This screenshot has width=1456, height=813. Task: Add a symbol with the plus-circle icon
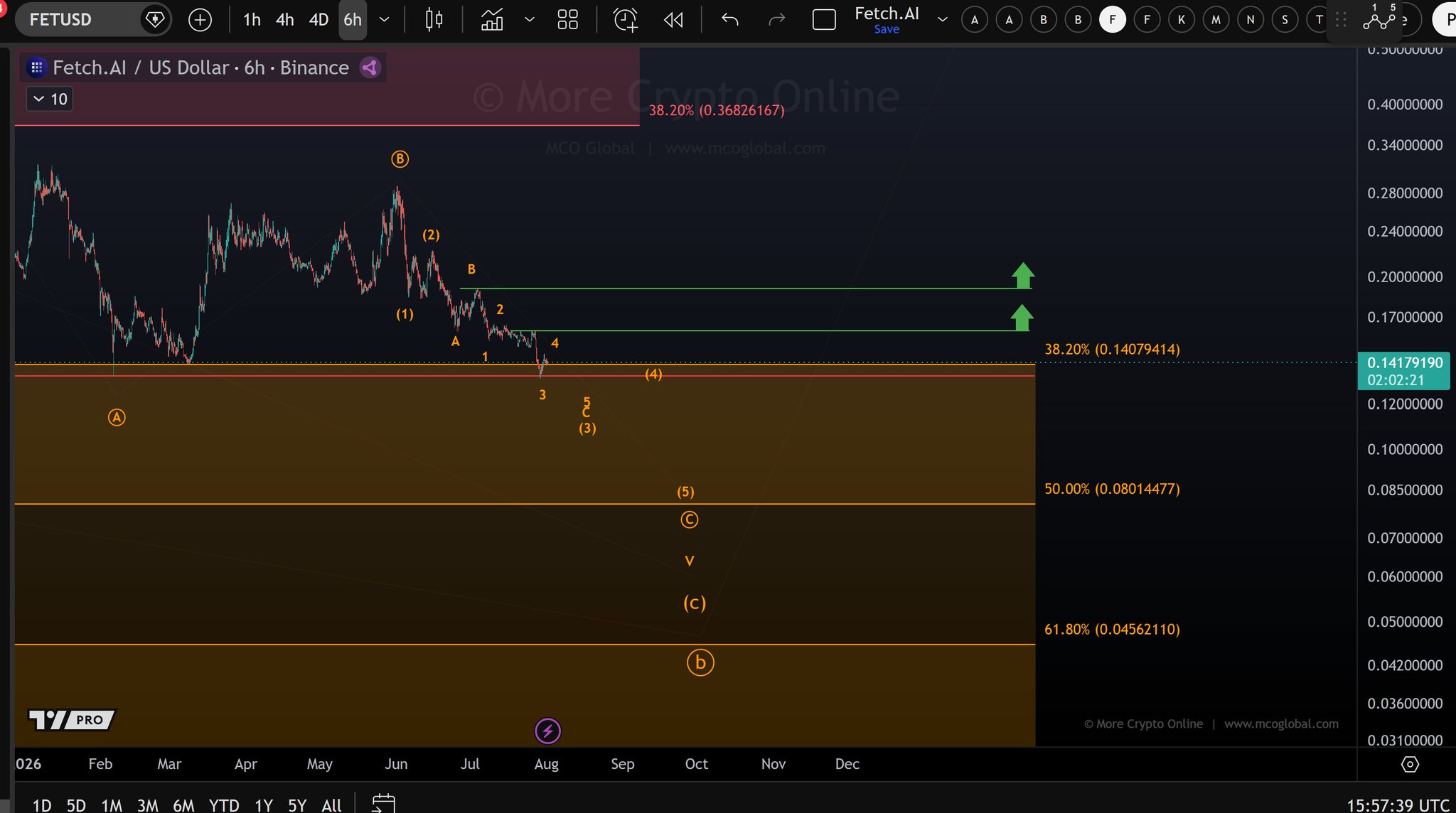(200, 19)
